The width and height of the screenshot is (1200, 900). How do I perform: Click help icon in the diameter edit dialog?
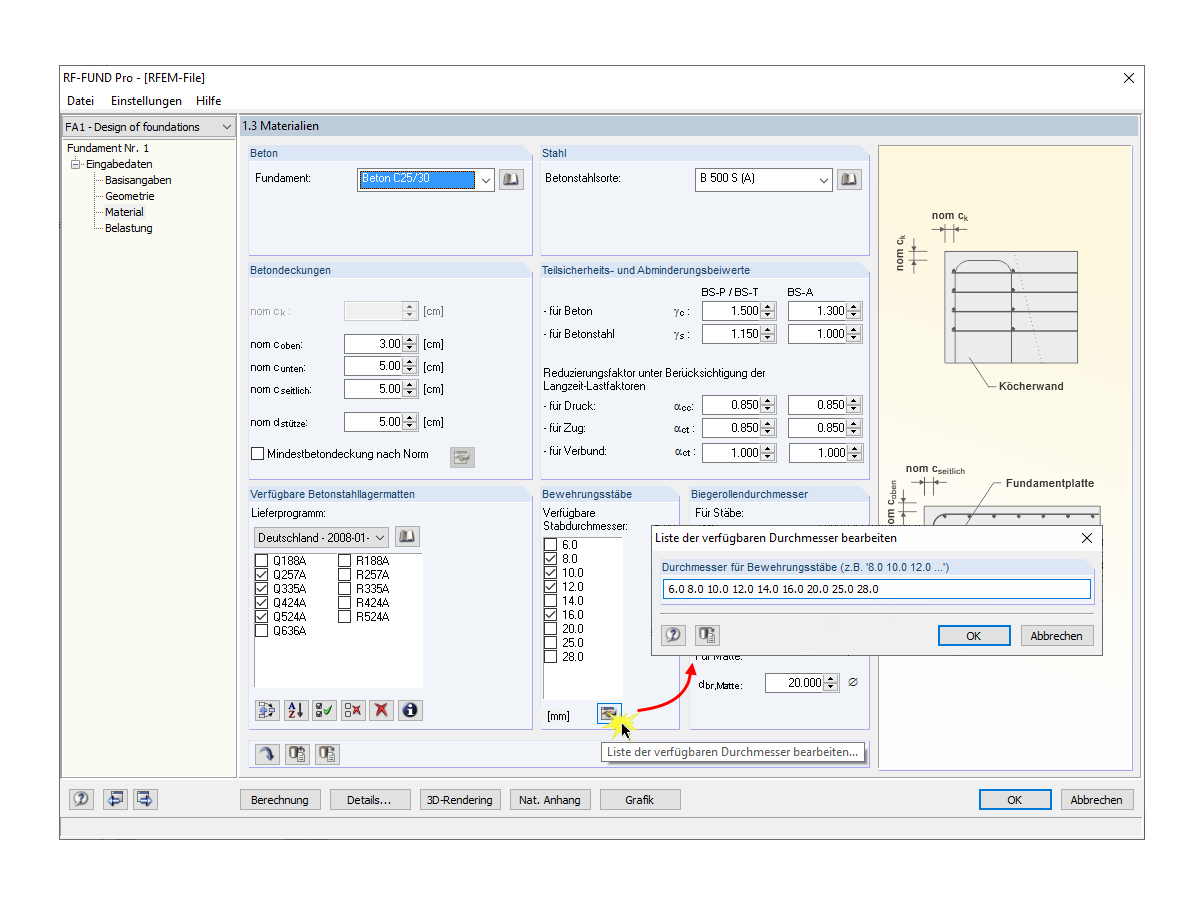(674, 635)
